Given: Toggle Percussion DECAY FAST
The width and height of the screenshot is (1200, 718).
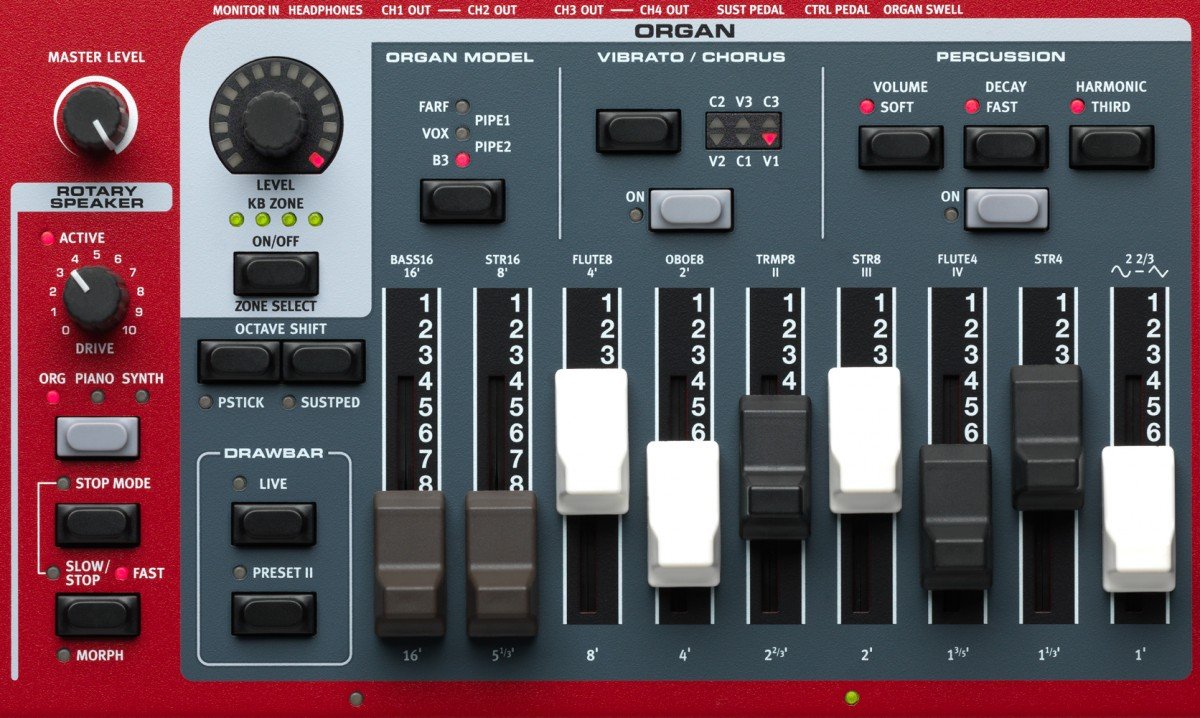Looking at the screenshot, I should [x=1005, y=143].
